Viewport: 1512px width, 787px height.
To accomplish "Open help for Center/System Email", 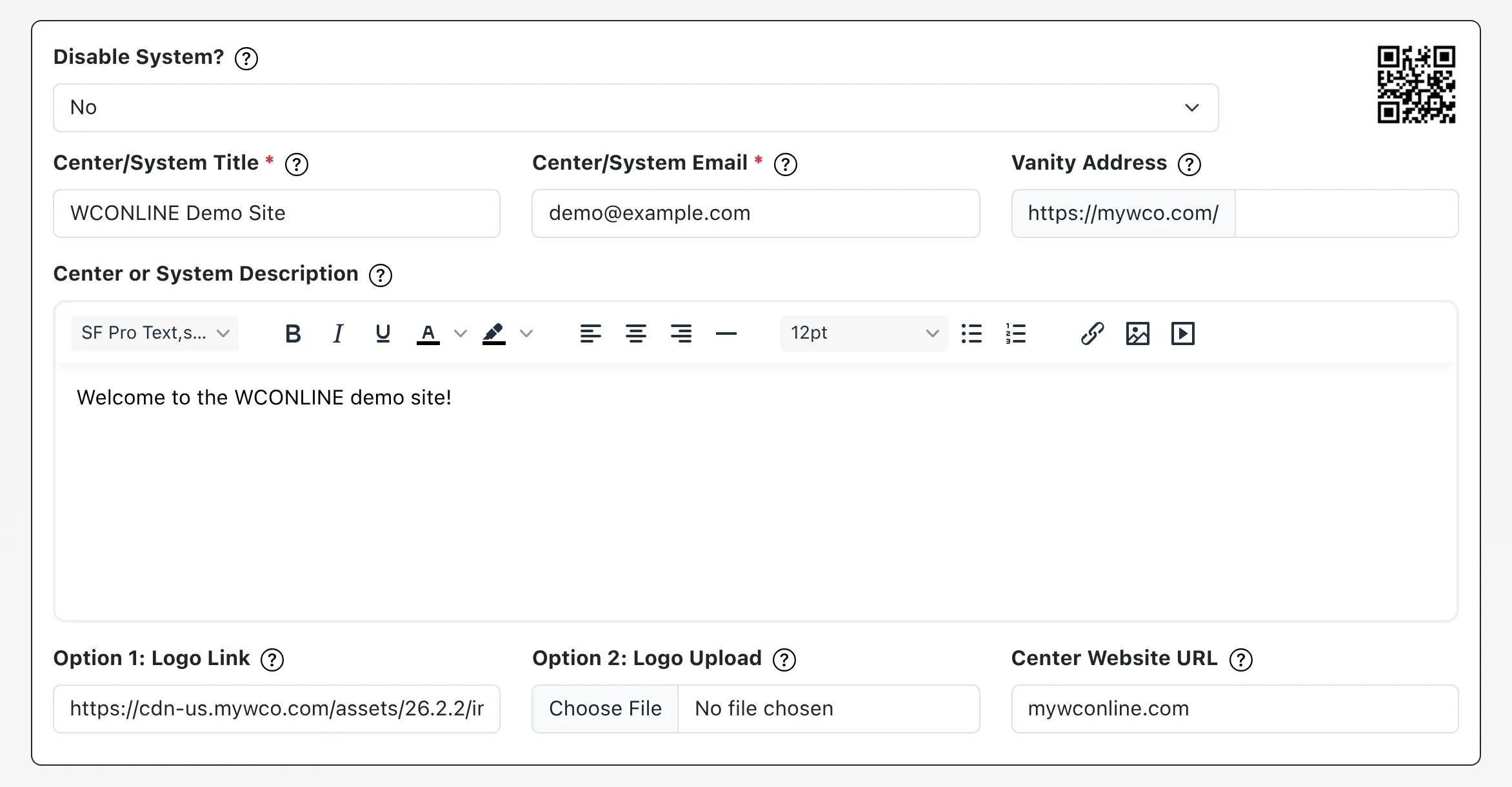I will 786,164.
